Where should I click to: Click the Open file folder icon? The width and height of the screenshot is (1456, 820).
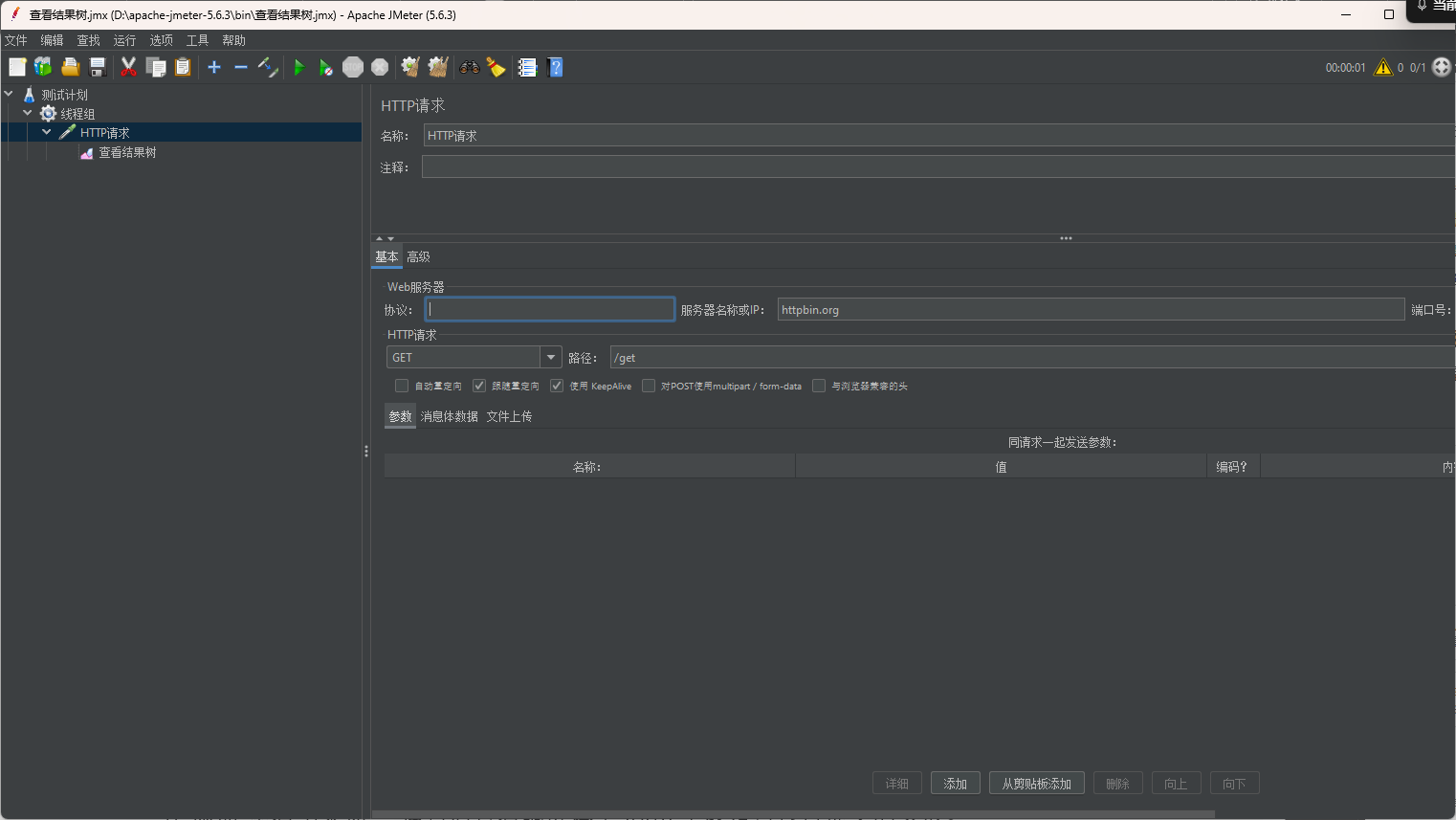click(x=70, y=67)
